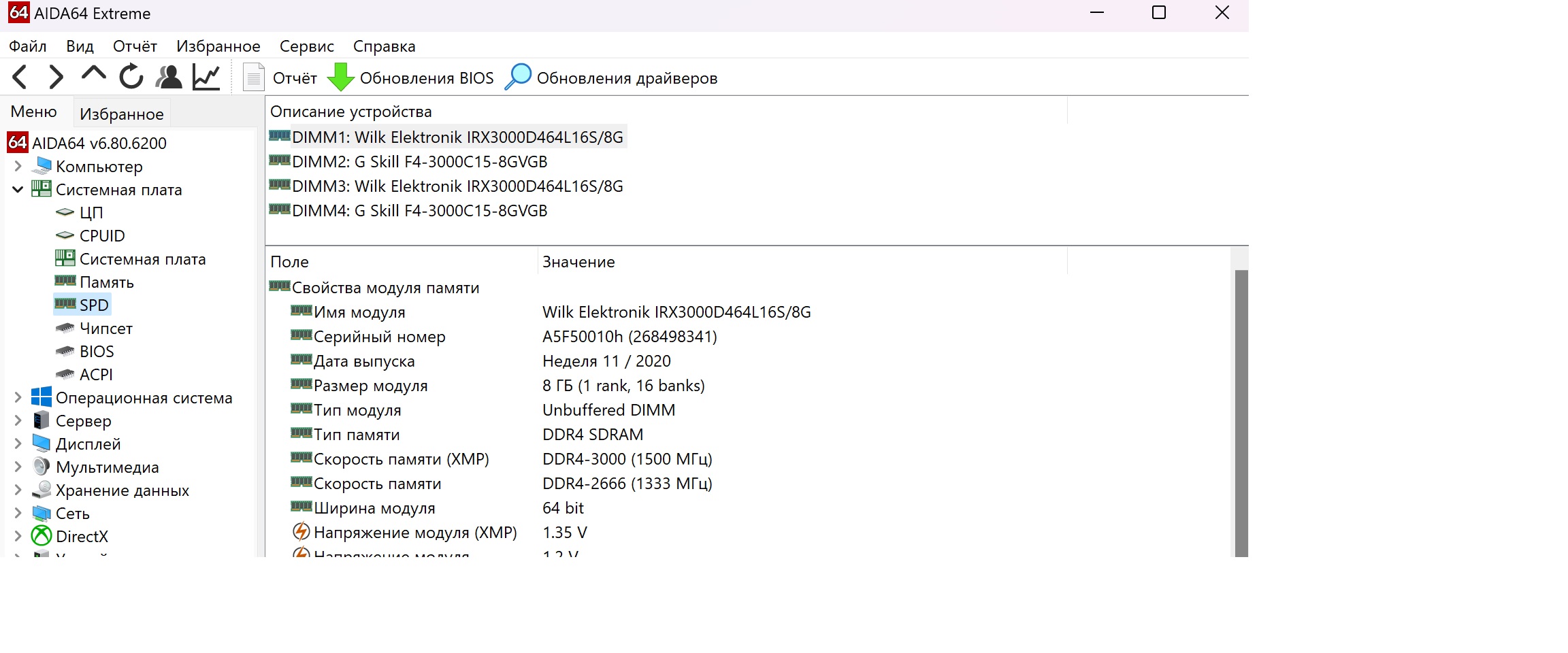1568x653 pixels.
Task: Select the value DDR4-3000 (1500 МГц)
Action: click(627, 459)
